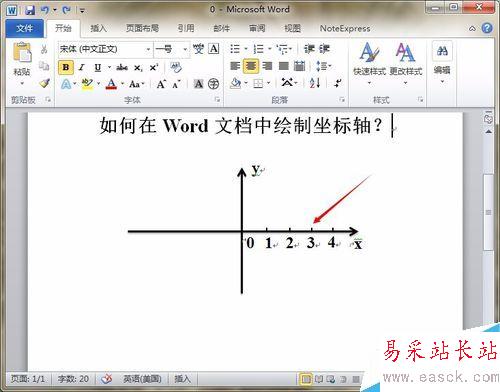
Task: Click the enclosed character 字 icon
Action: tap(213, 84)
